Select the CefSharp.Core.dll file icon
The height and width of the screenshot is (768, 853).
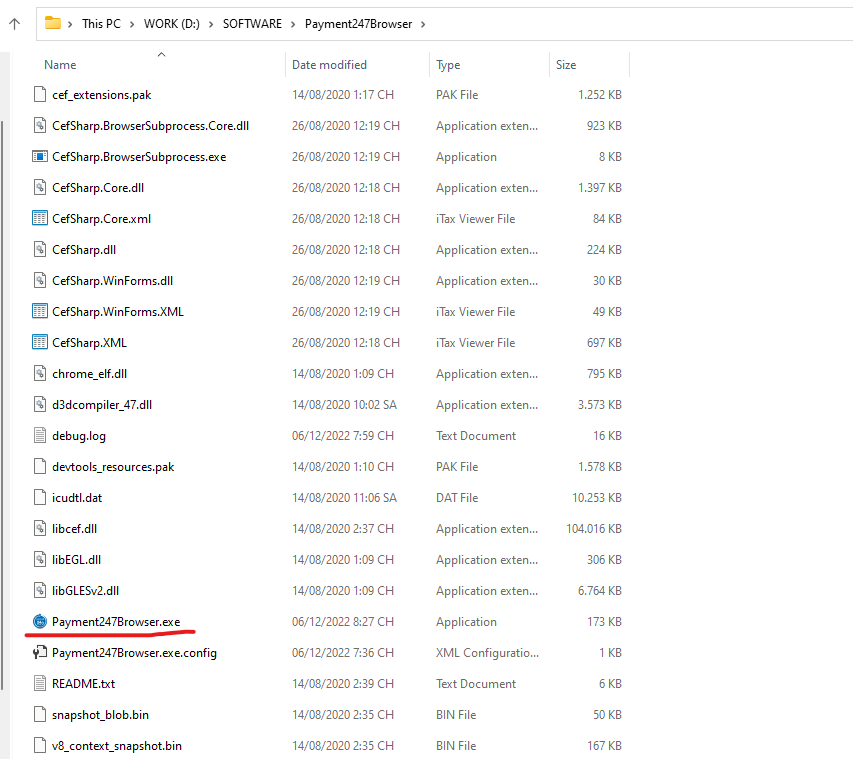pos(40,187)
